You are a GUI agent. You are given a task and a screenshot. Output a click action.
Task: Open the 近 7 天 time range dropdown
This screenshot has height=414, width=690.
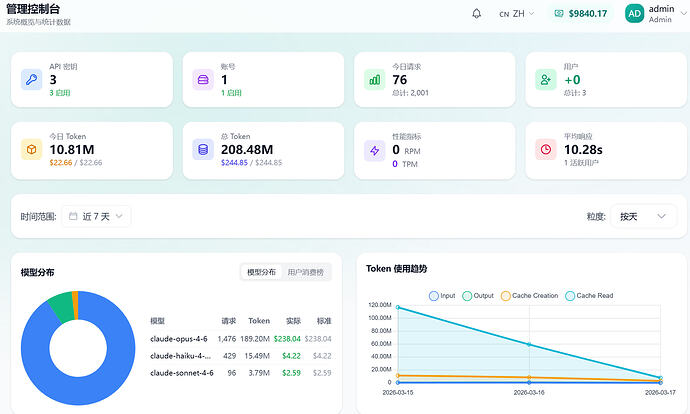point(96,216)
